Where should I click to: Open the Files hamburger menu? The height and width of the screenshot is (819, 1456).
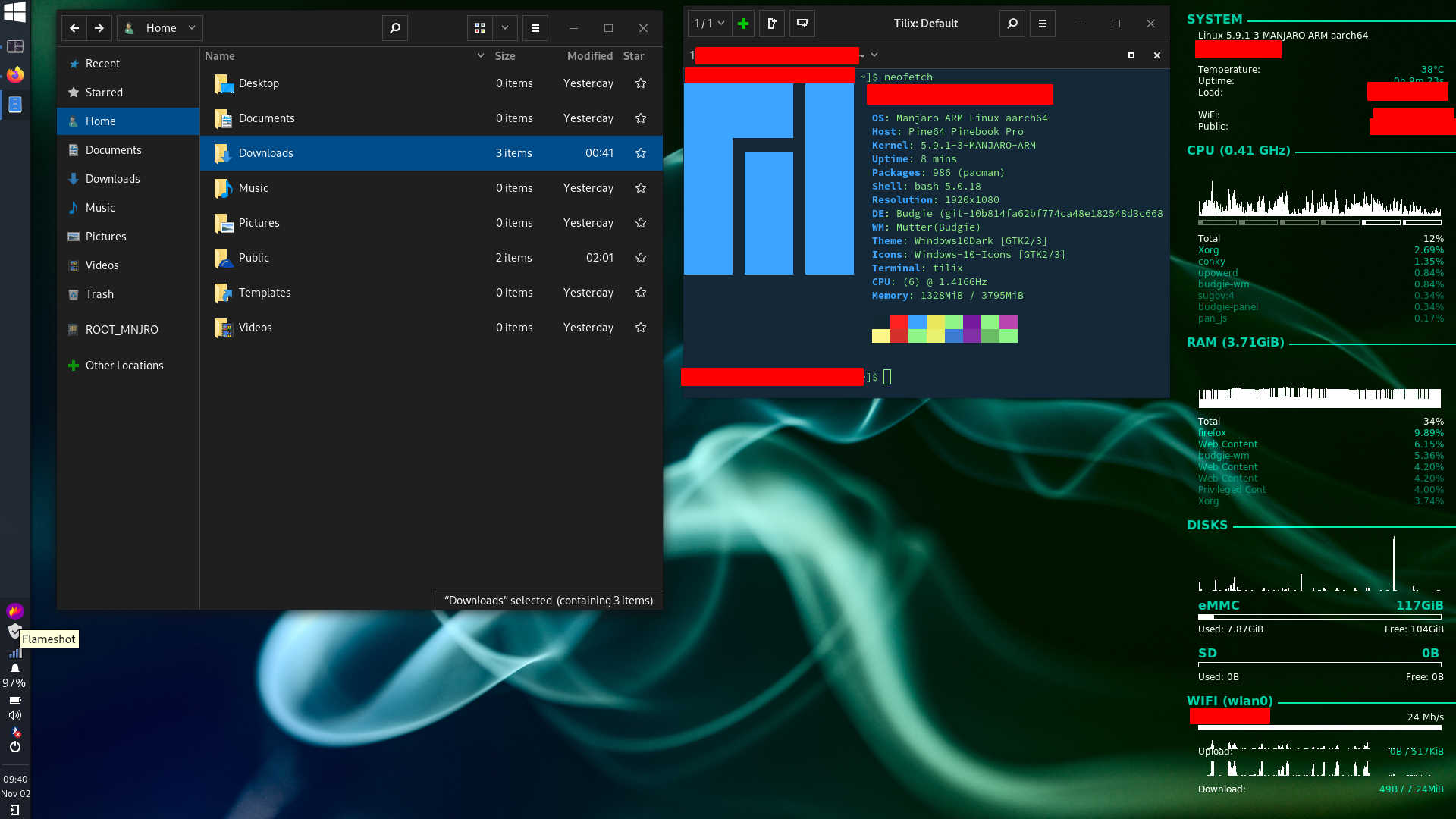coord(535,28)
